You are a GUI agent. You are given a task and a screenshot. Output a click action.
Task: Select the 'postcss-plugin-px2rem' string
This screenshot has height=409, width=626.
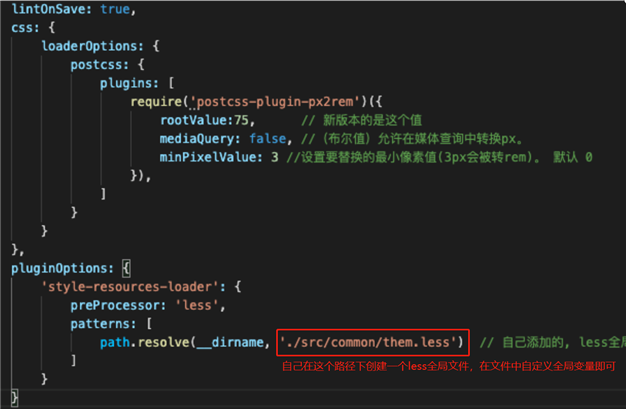(x=275, y=102)
